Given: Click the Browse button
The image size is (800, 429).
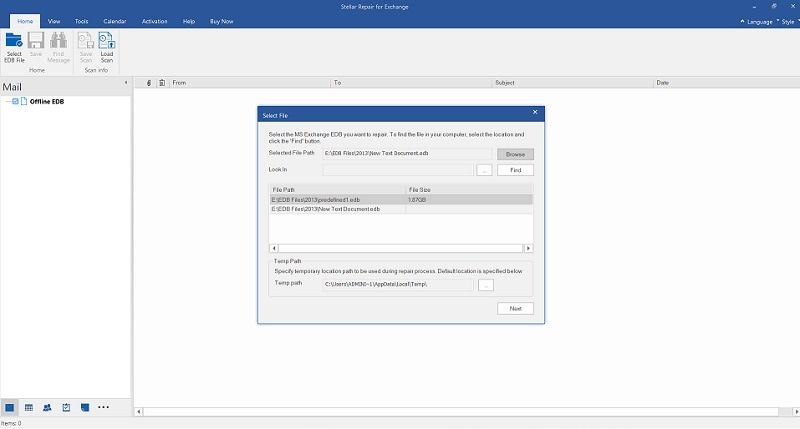Looking at the screenshot, I should click(x=515, y=154).
